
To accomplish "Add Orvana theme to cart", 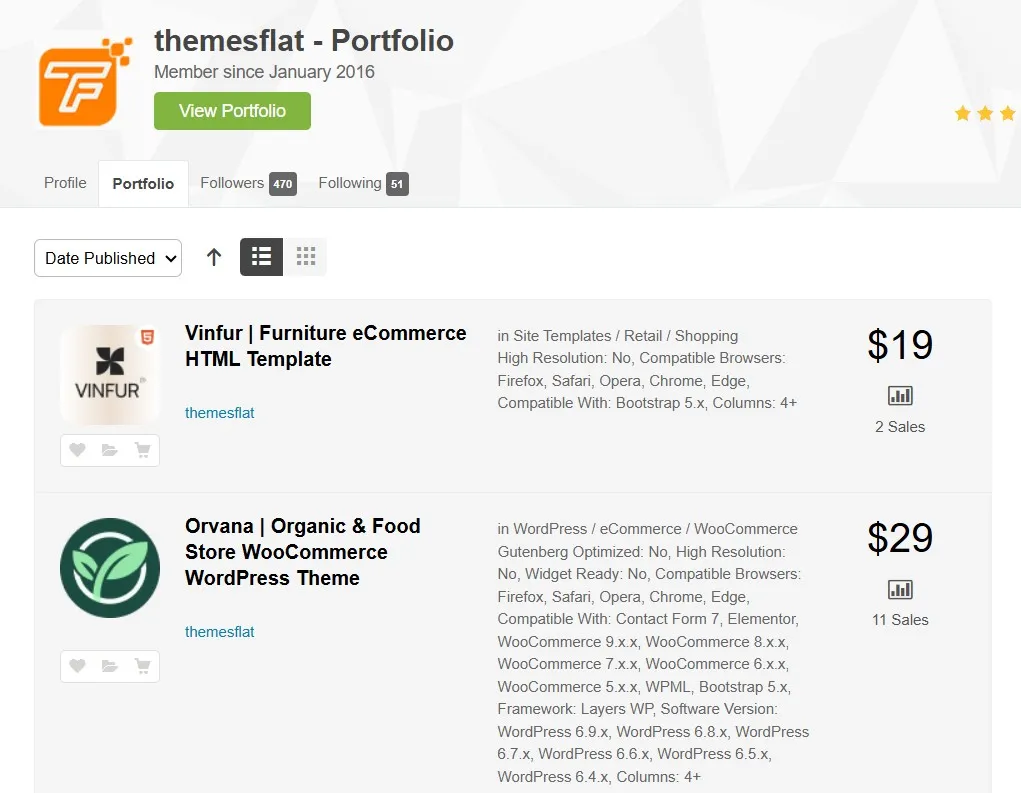I will tap(143, 666).
